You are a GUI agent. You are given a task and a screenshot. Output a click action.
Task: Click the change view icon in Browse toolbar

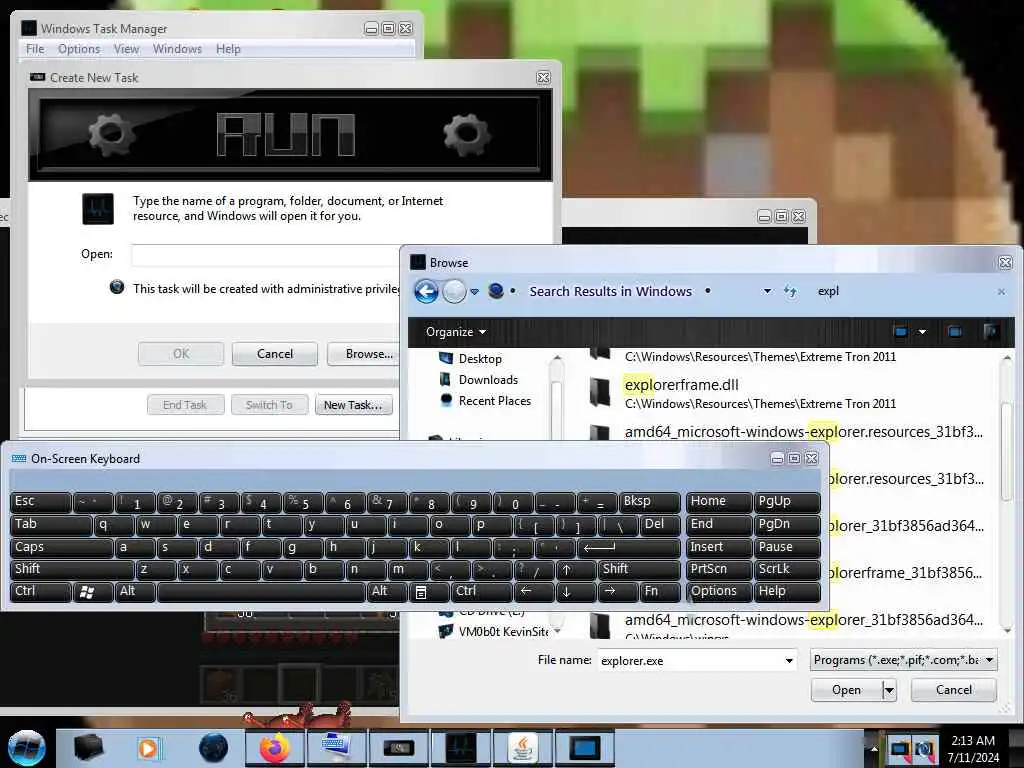coord(901,332)
